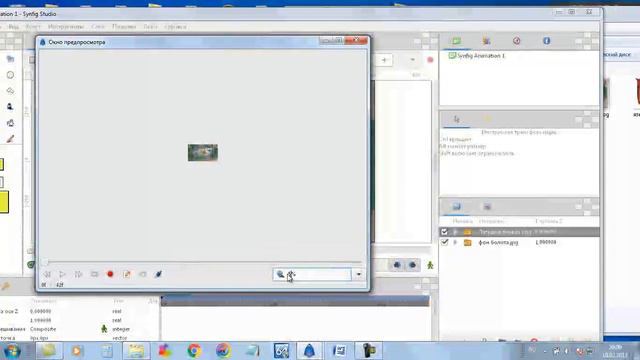This screenshot has width=640, height=360.
Task: Open the Layers panel tab
Action: point(456,207)
